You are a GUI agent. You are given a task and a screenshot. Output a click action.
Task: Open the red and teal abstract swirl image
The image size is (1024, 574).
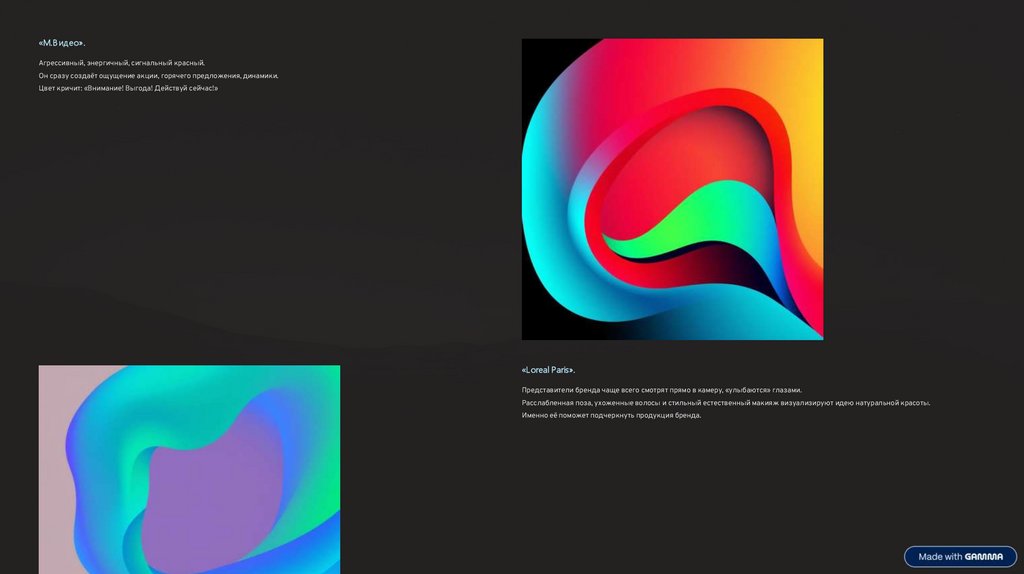point(672,189)
